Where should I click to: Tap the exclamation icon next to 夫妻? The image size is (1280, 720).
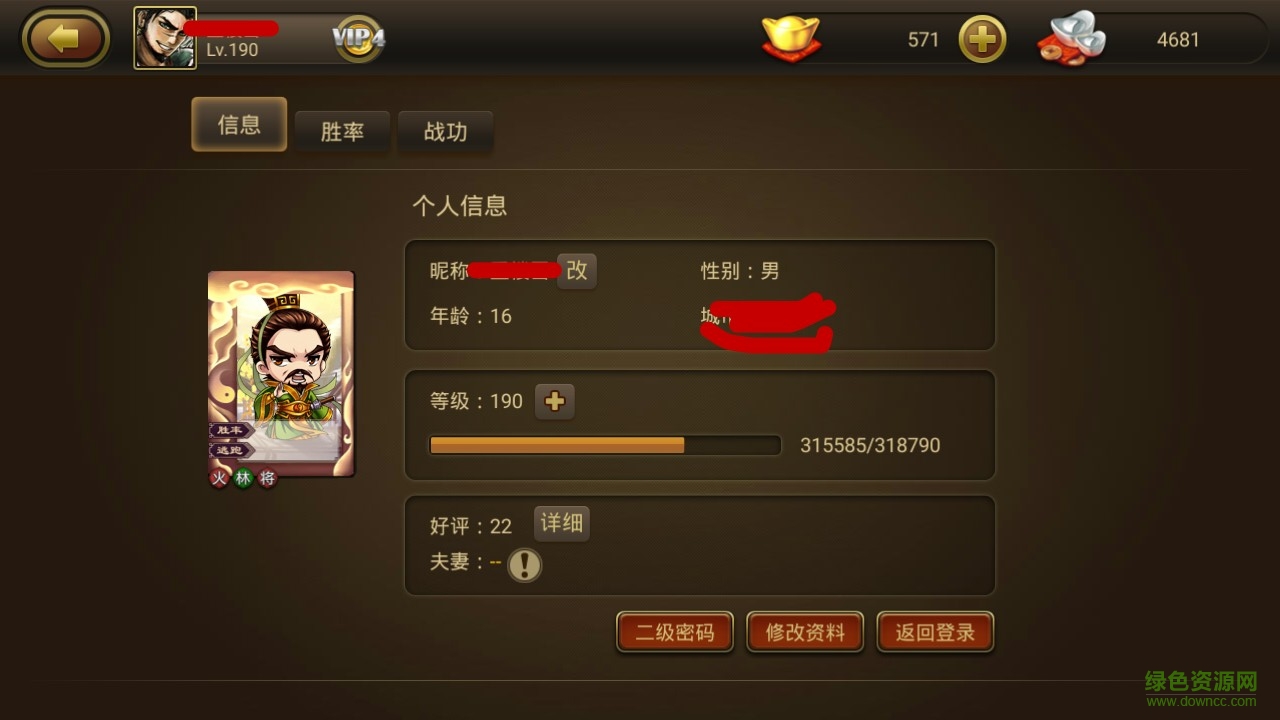click(x=524, y=565)
